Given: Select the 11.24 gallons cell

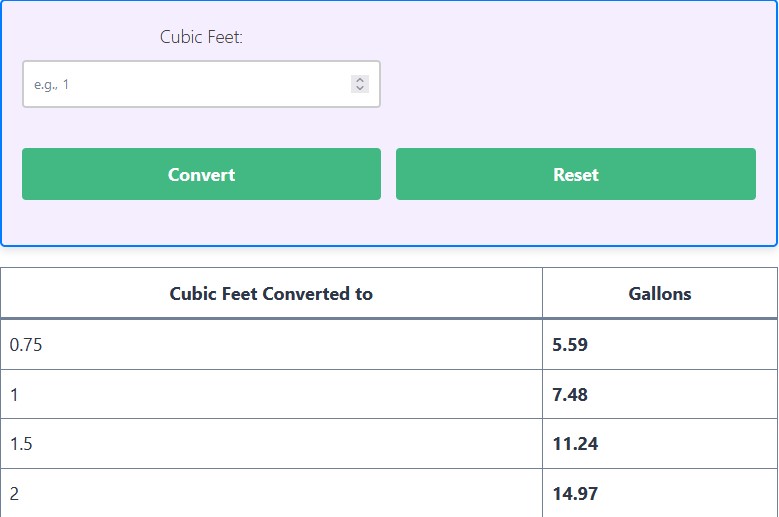Looking at the screenshot, I should tap(660, 443).
